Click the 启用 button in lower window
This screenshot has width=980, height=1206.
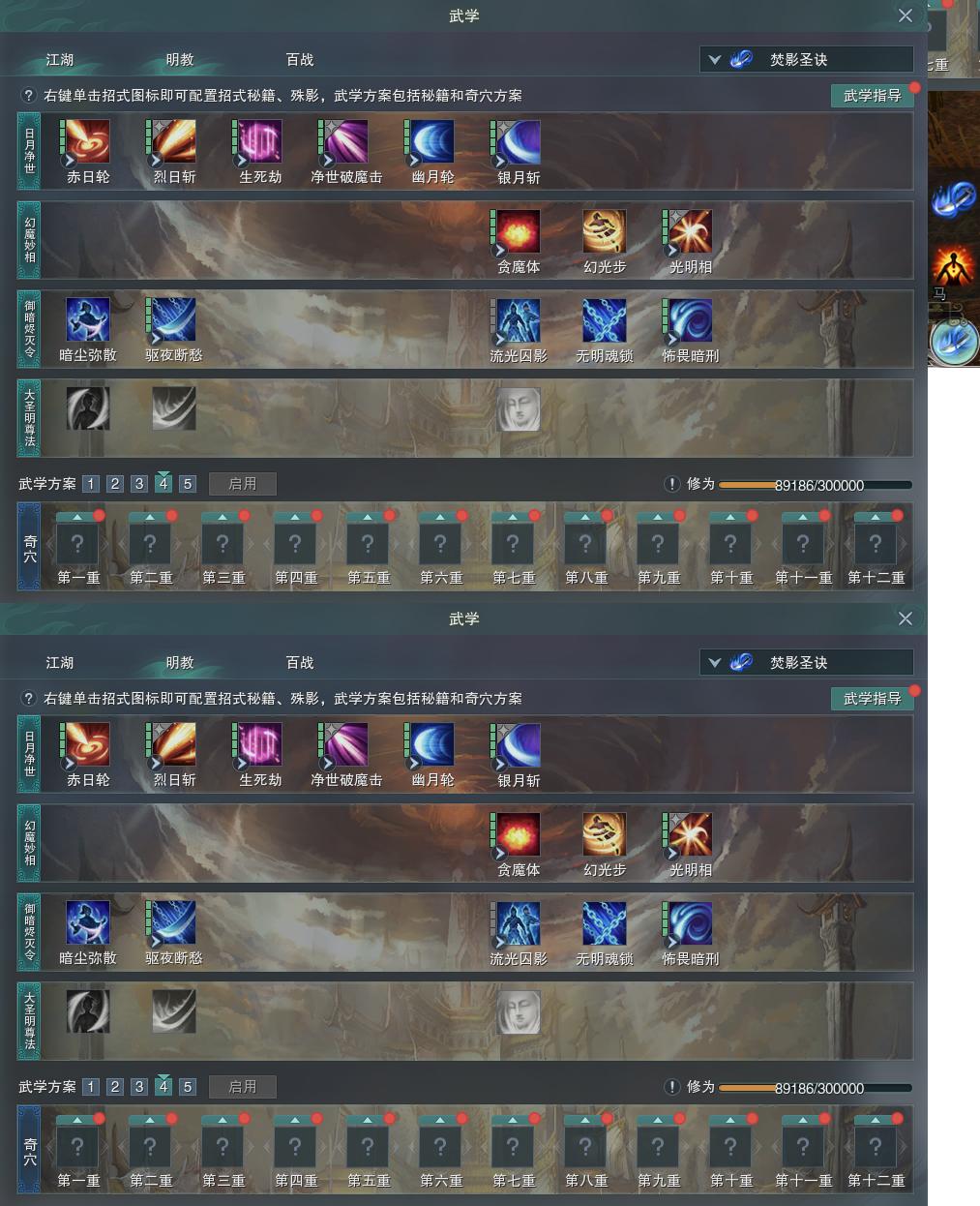pos(243,1087)
